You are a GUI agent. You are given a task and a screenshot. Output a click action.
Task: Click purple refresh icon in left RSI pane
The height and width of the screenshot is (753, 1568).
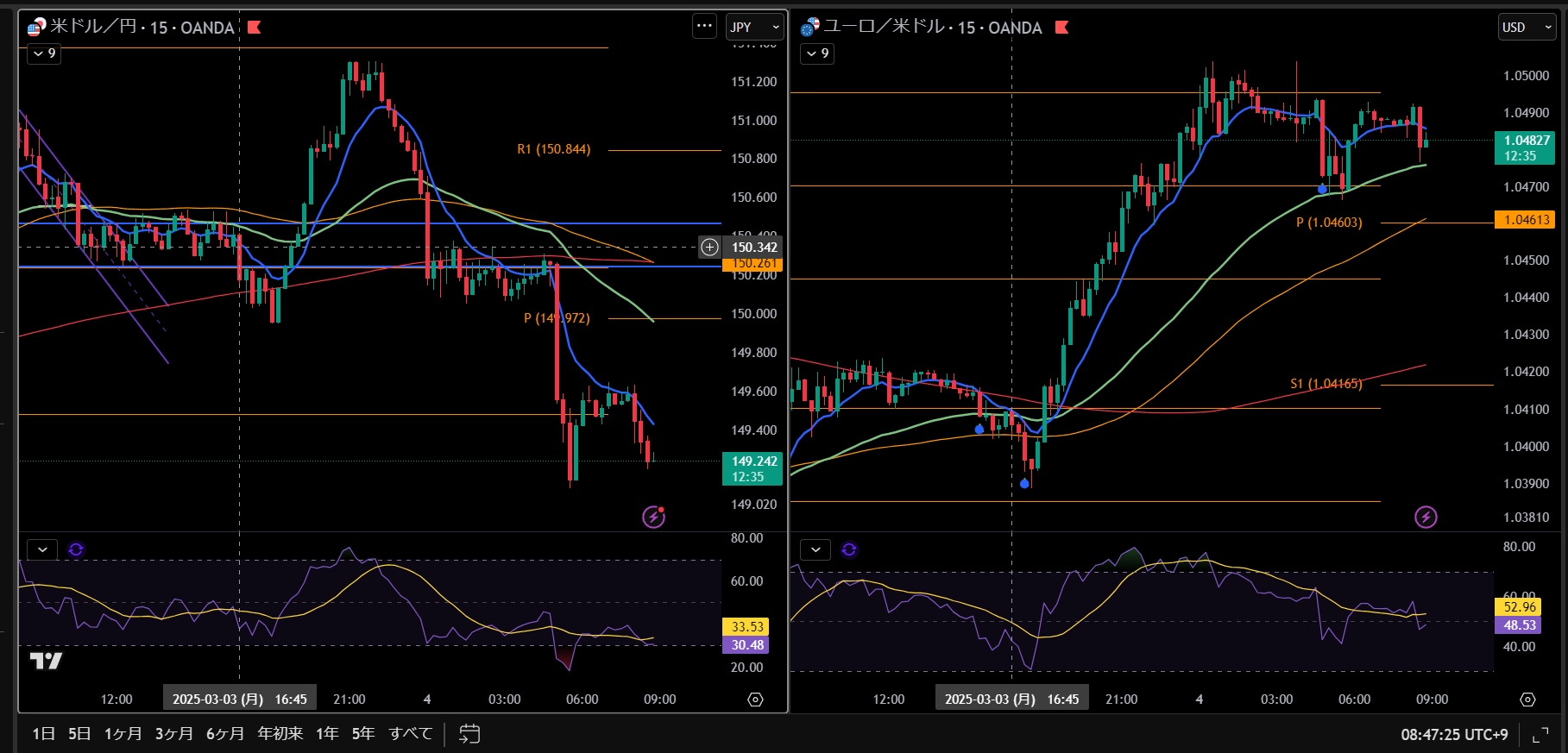pos(76,549)
